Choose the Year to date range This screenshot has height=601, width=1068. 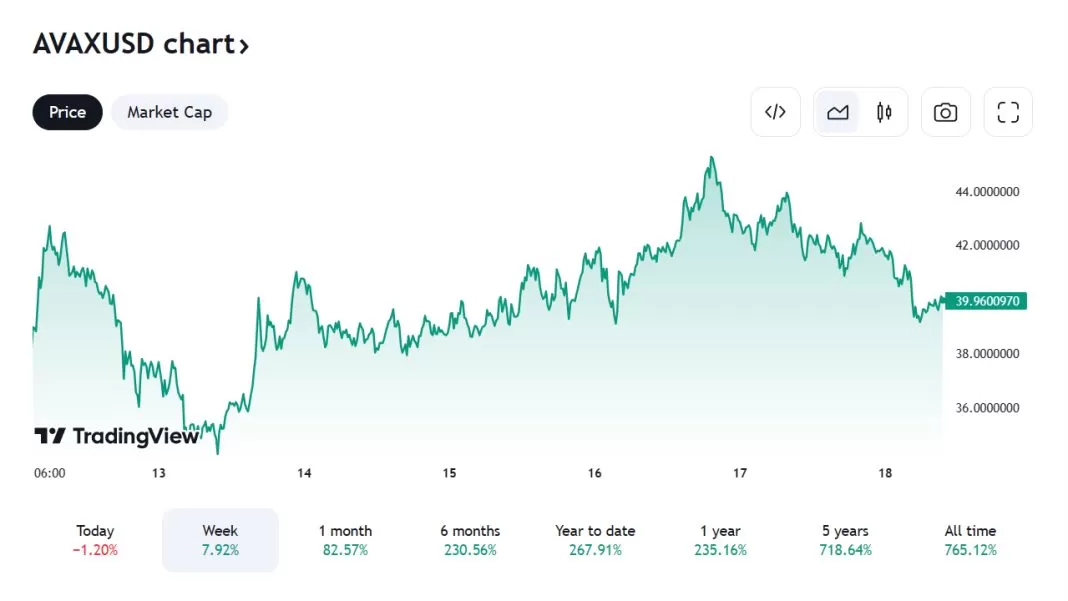(595, 540)
